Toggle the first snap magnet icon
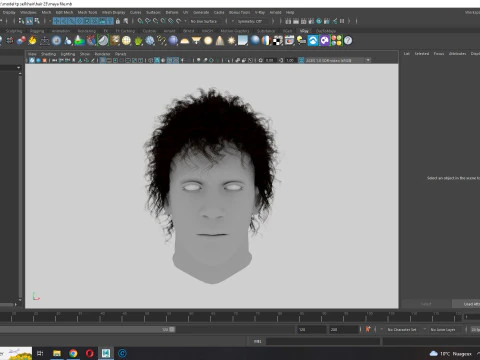Image resolution: width=480 pixels, height=360 pixels. tap(140, 21)
